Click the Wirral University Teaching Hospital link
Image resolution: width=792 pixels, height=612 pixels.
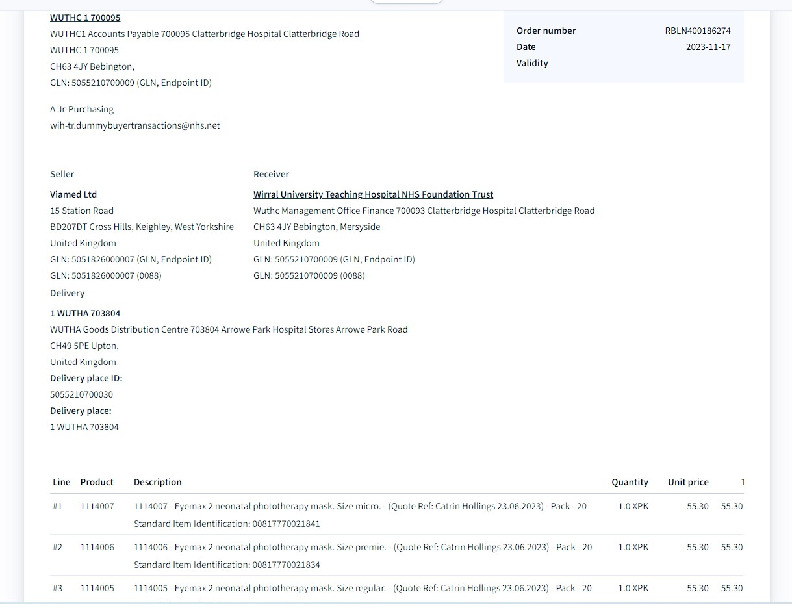(373, 194)
